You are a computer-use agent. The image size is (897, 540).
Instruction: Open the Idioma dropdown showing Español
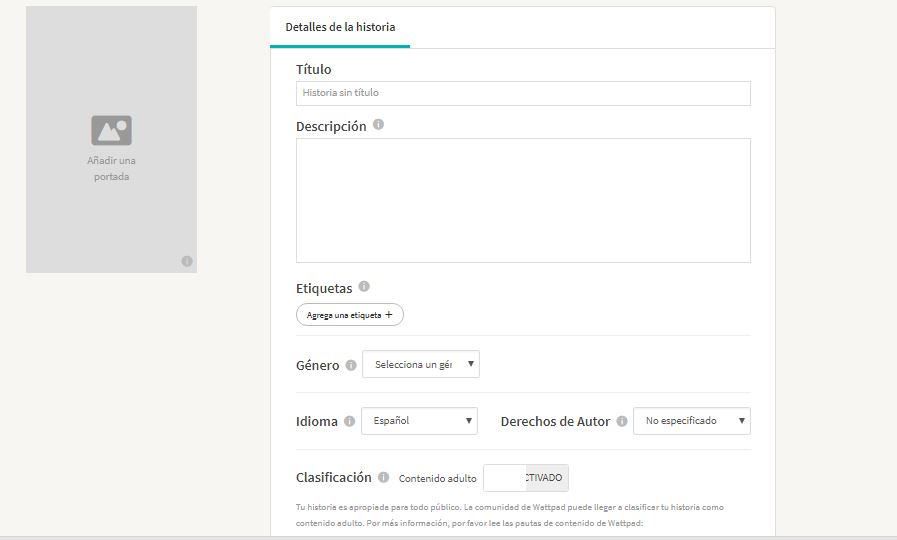419,420
